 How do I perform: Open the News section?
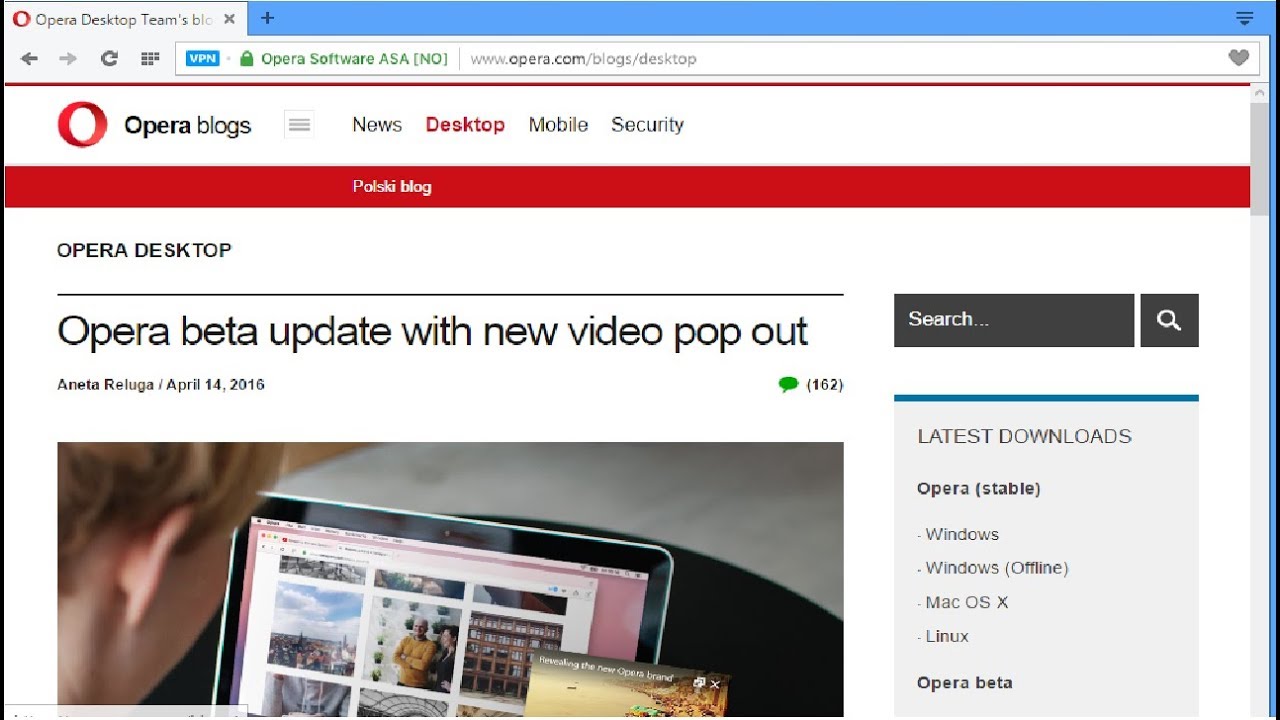(x=377, y=125)
